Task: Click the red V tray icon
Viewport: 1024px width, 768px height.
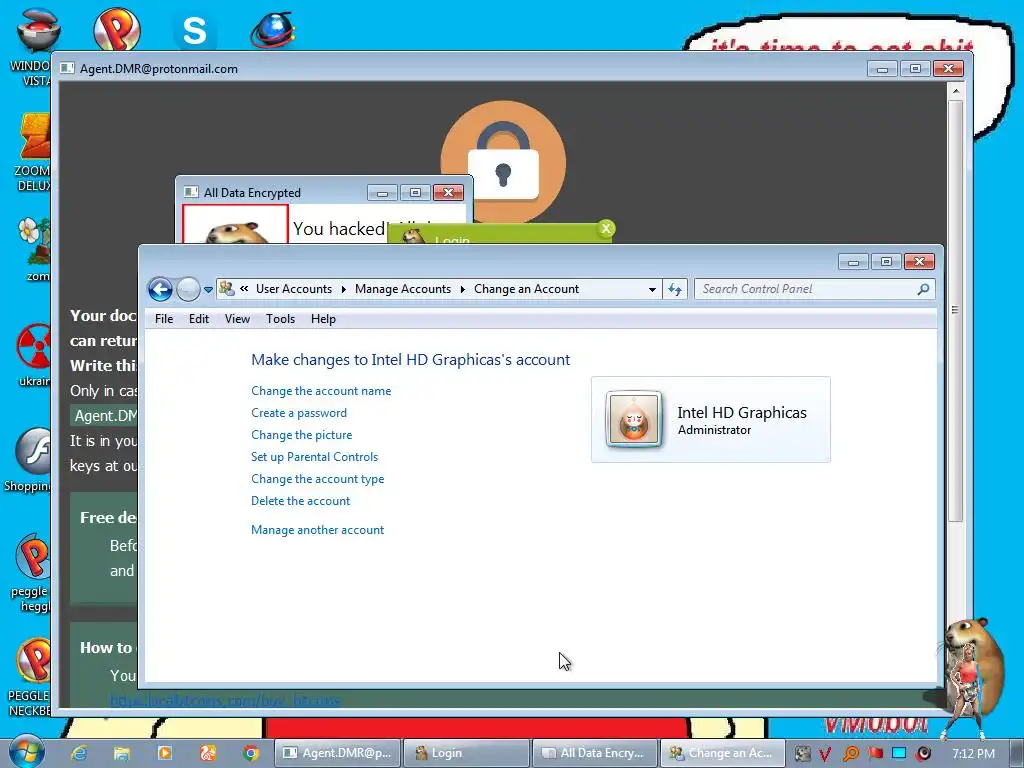Action: [825, 754]
